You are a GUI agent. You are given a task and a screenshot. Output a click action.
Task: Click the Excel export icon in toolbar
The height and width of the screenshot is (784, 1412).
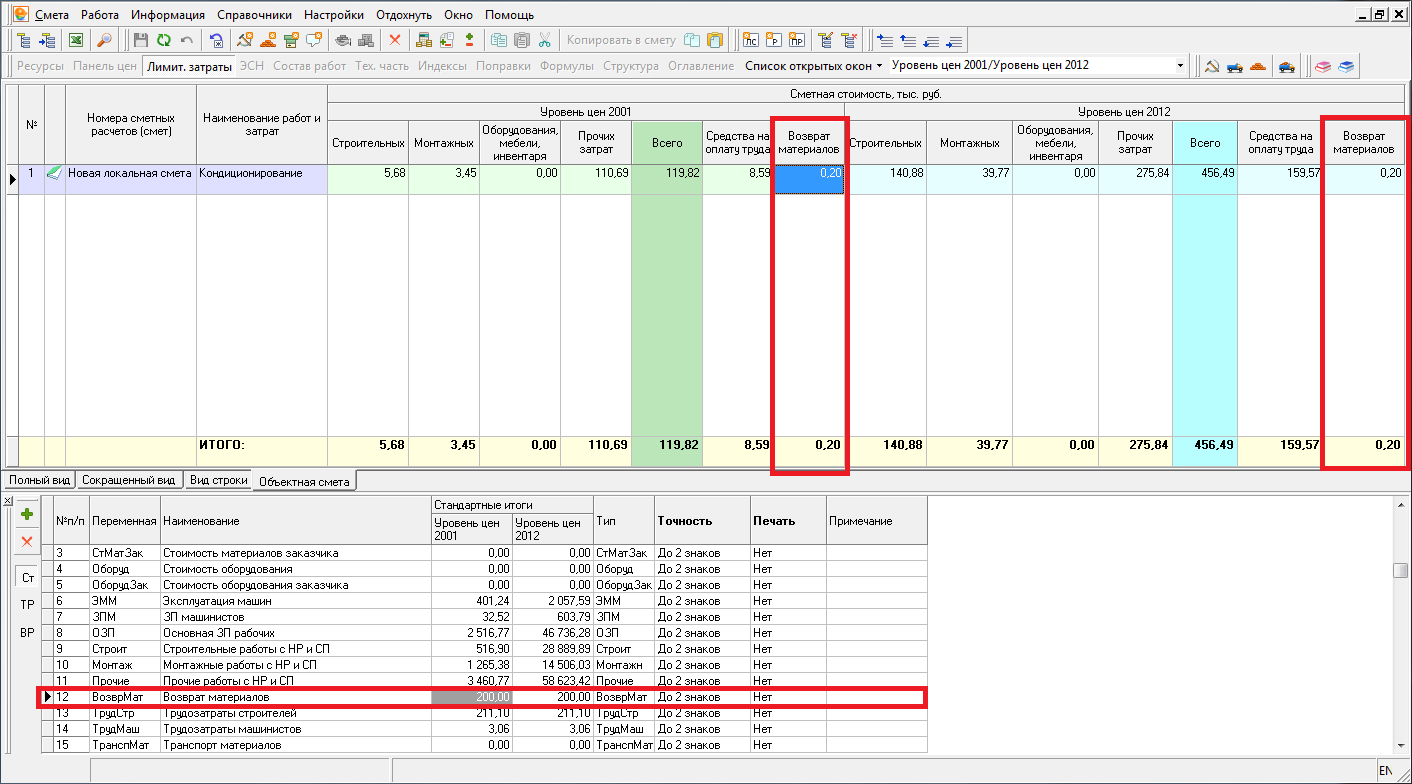tap(76, 41)
